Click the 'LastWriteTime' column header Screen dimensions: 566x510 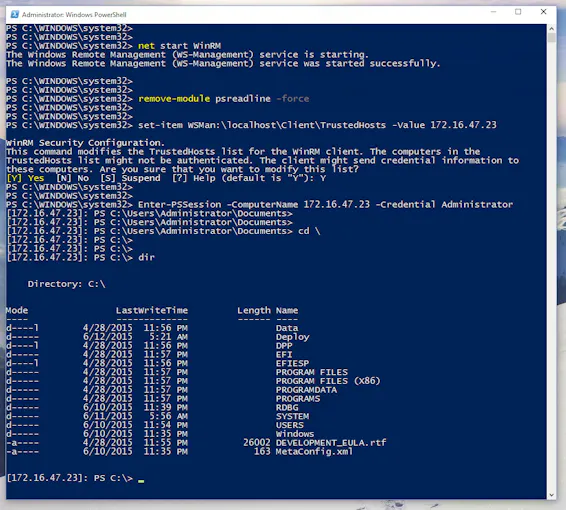[x=152, y=310]
